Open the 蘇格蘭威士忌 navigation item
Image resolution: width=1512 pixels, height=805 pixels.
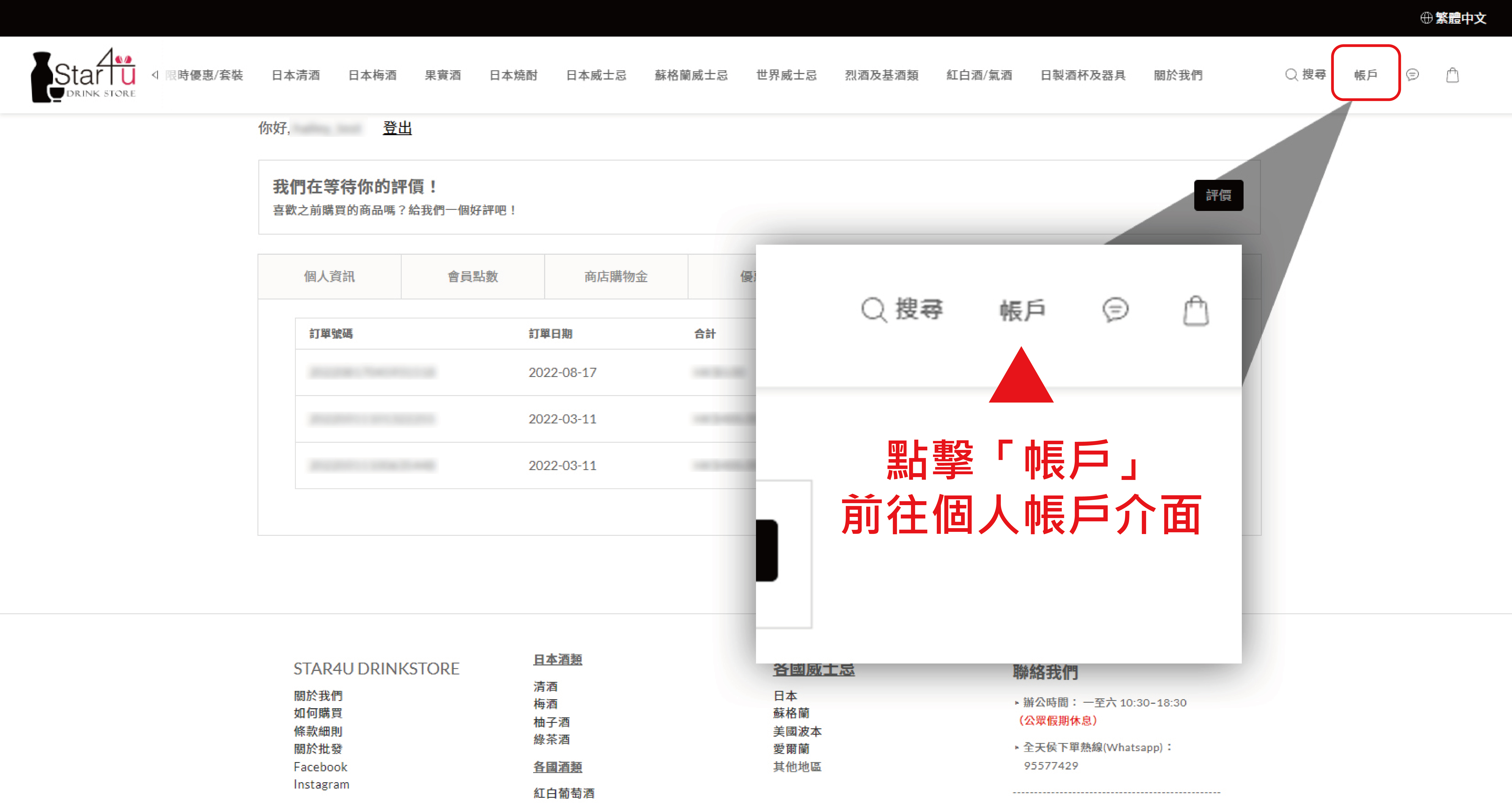click(691, 75)
